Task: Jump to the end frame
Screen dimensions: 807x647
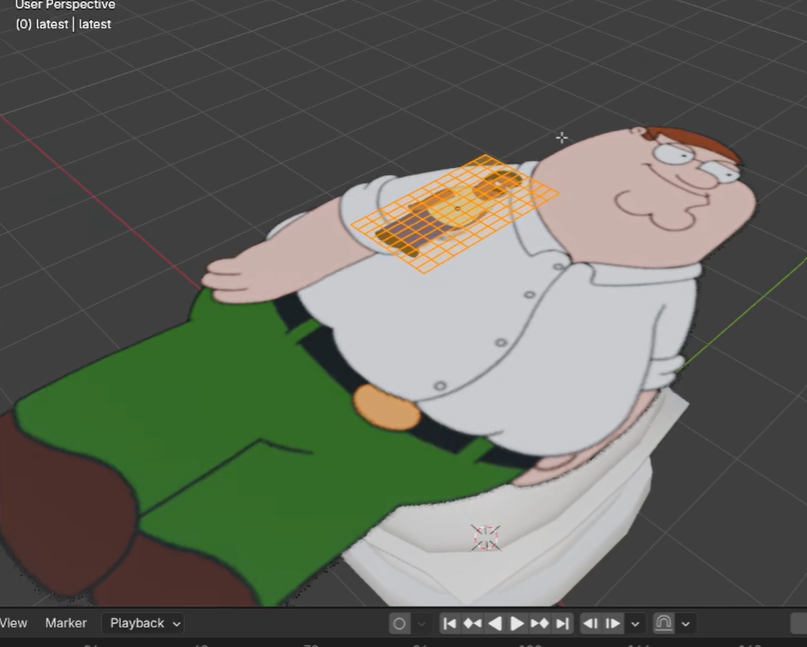Action: [x=563, y=624]
